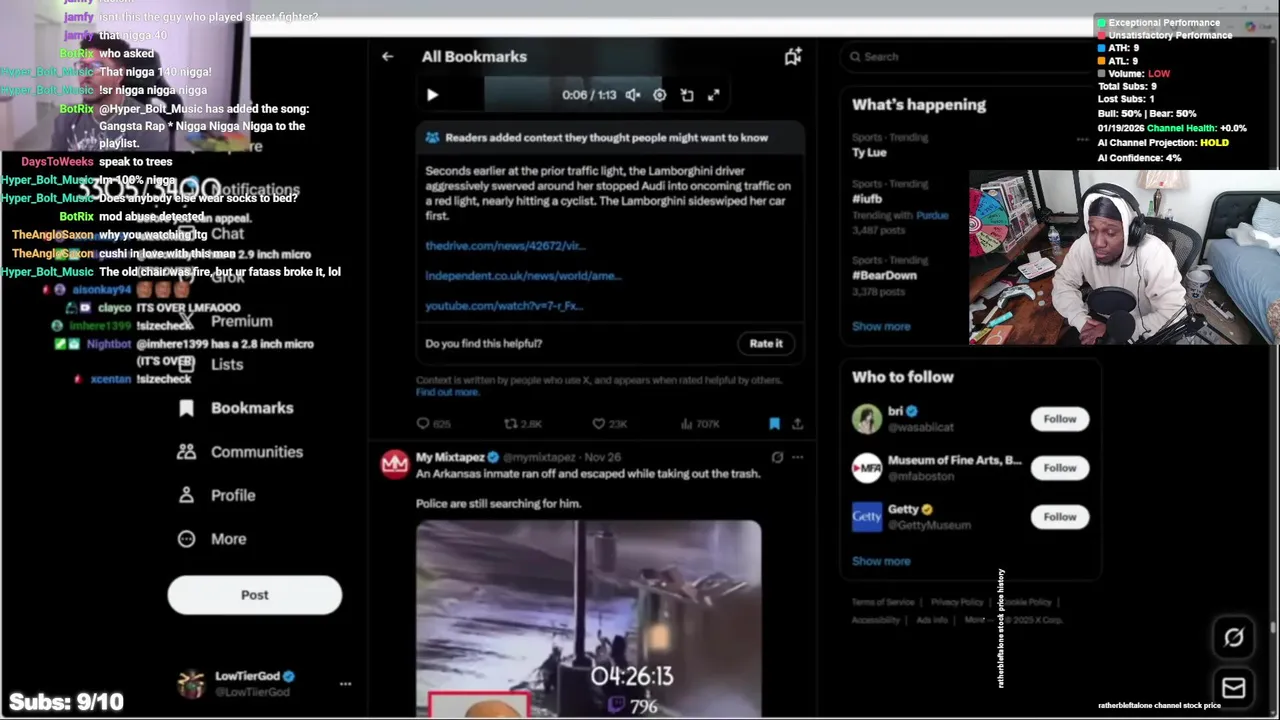Click the Nov 26 post date
The width and height of the screenshot is (1280, 720).
603,457
